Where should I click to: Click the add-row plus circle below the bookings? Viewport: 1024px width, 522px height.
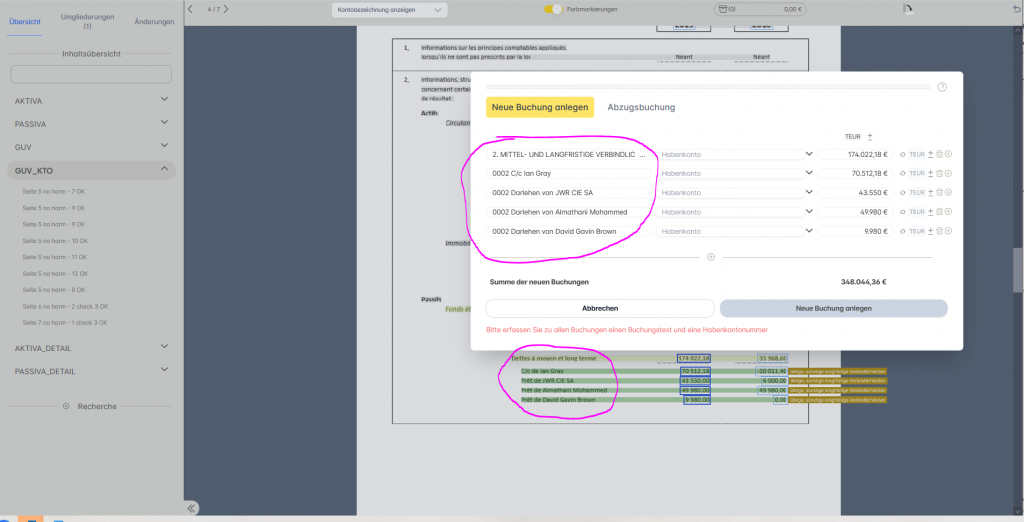711,257
